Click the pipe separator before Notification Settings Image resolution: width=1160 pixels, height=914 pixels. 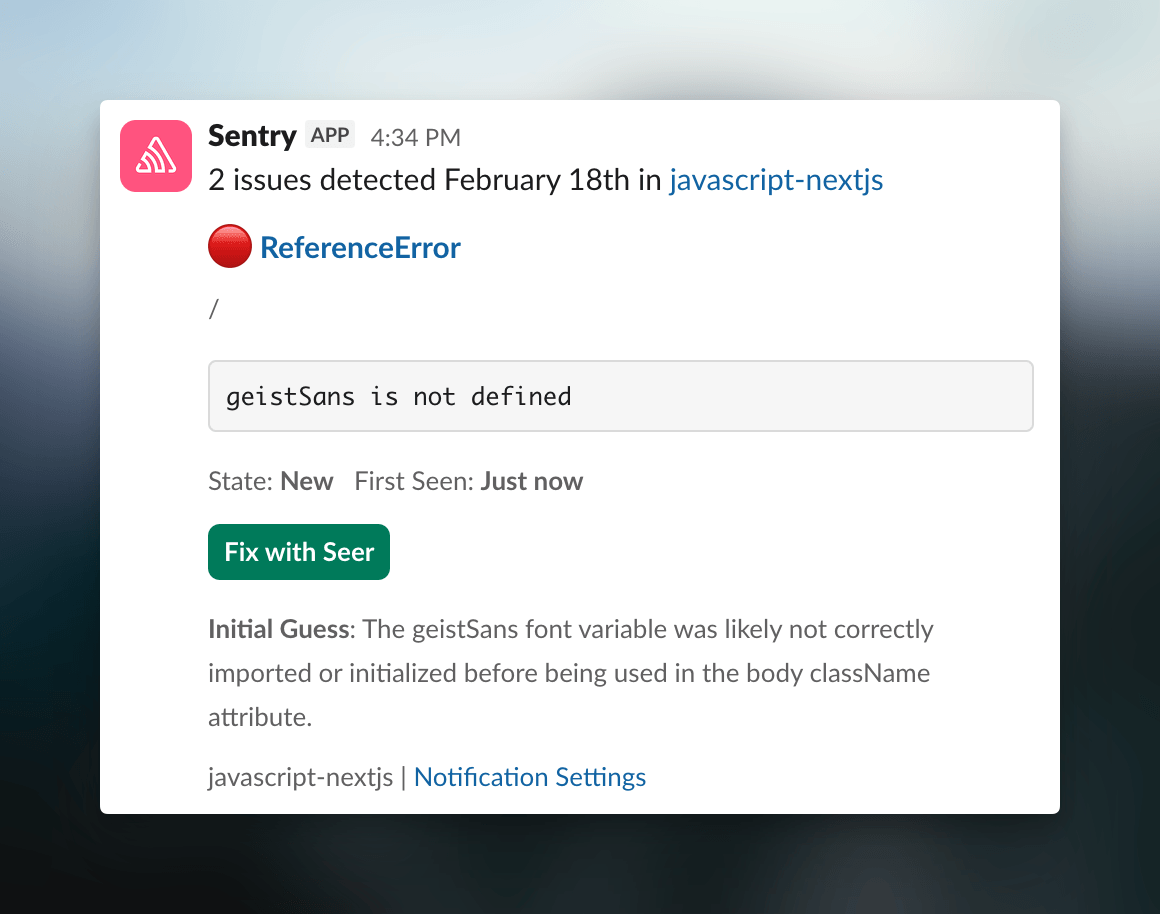click(403, 777)
